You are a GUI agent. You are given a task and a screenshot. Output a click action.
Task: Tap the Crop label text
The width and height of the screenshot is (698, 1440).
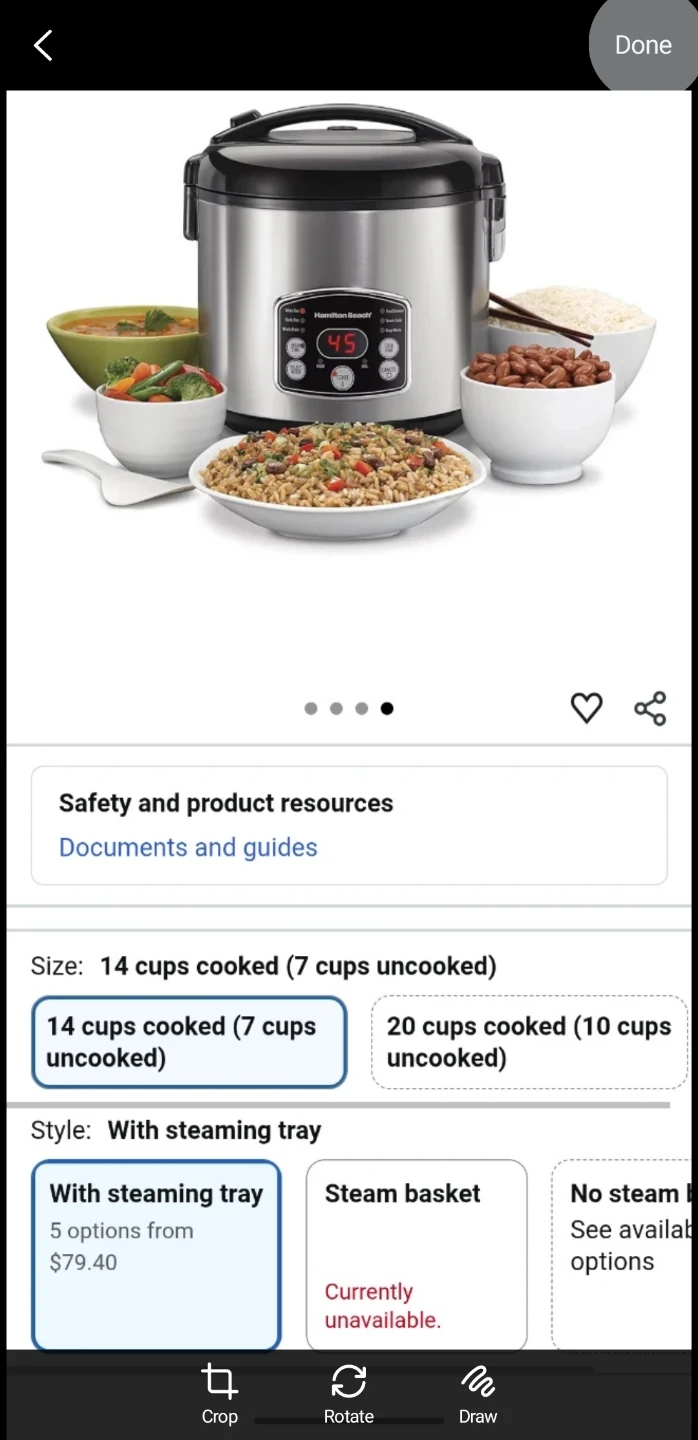coord(219,1416)
